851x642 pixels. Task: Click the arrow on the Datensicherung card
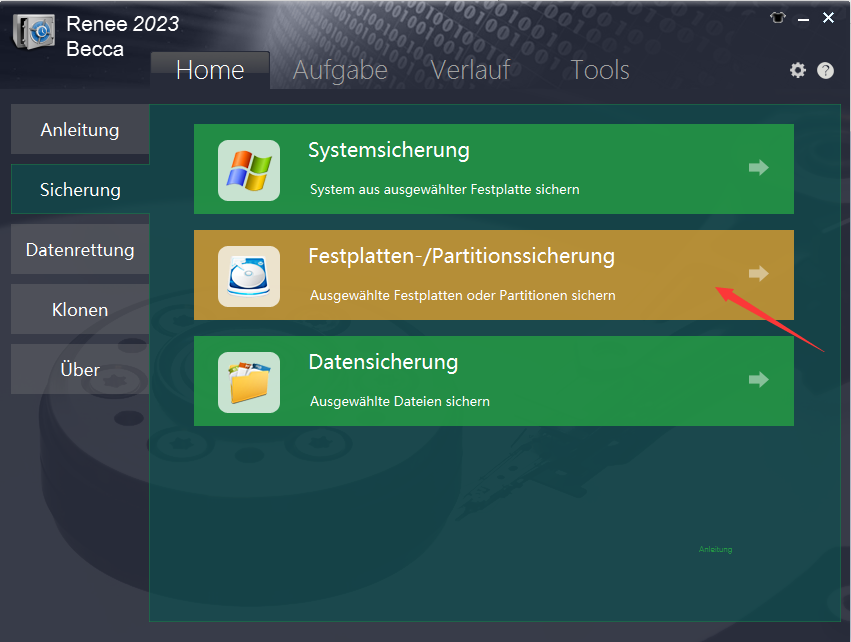click(759, 379)
